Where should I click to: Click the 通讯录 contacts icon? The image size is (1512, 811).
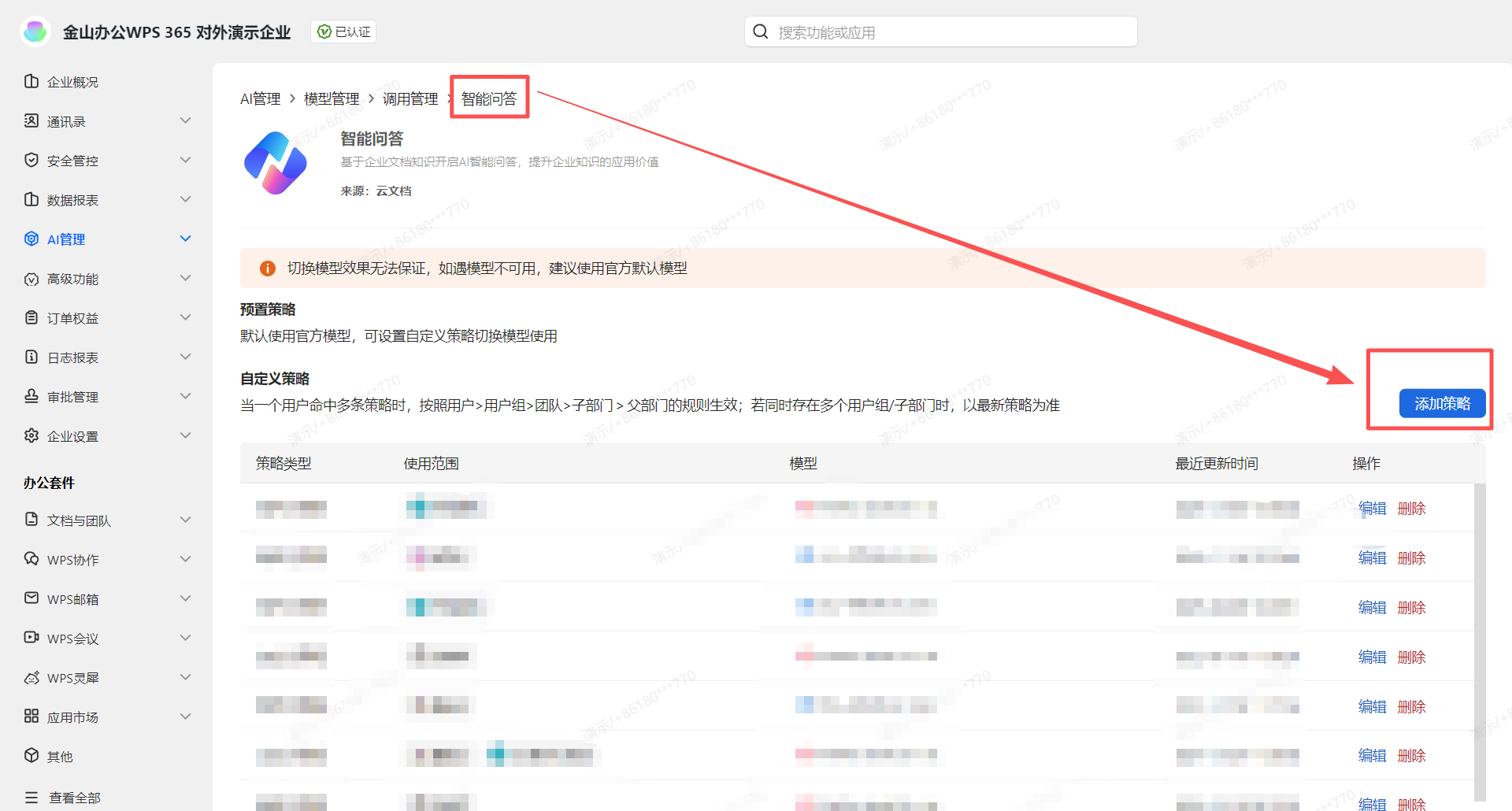[31, 120]
